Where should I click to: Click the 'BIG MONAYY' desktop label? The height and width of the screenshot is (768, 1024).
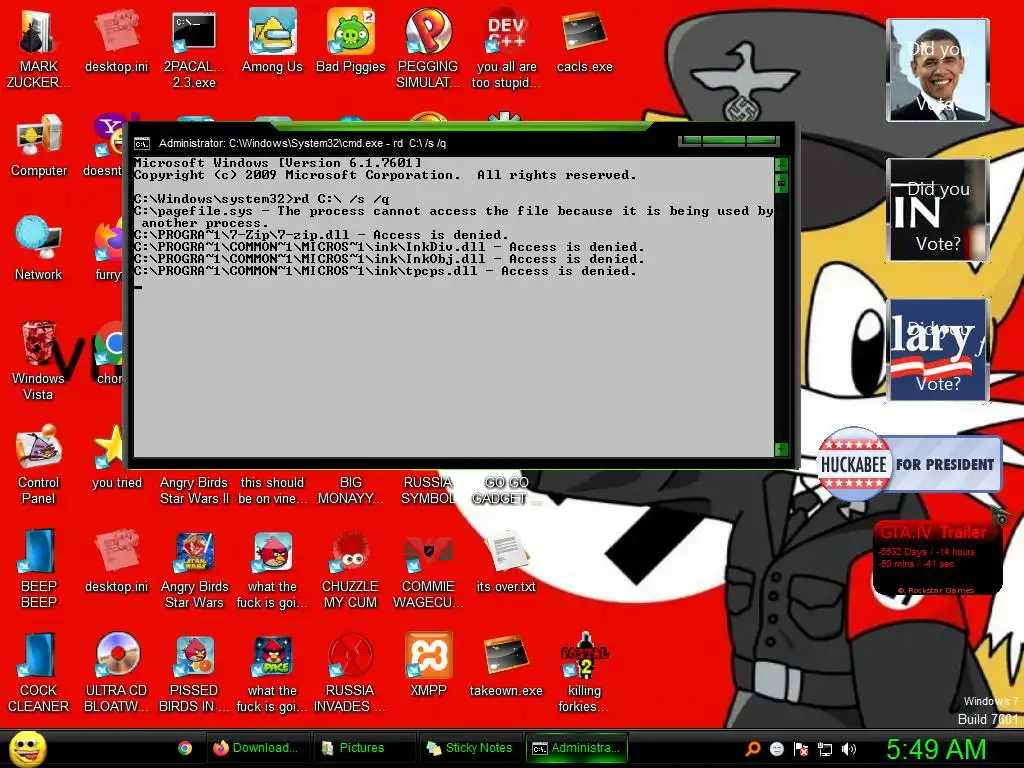pyautogui.click(x=351, y=490)
